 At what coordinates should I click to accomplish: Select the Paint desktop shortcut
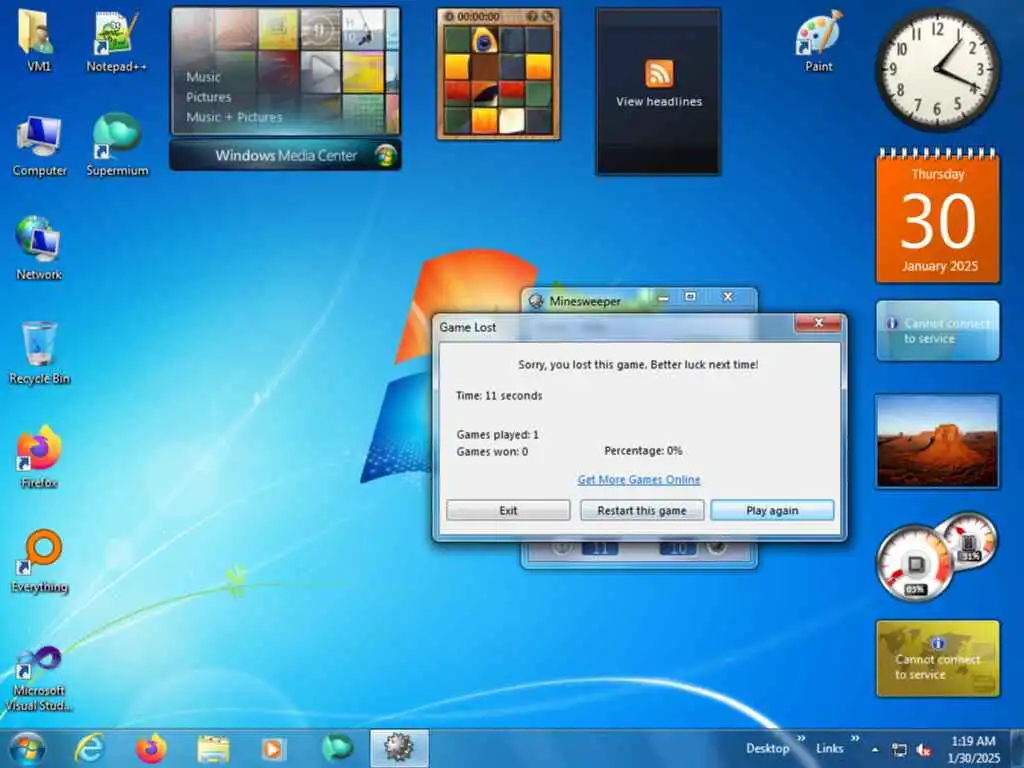pyautogui.click(x=818, y=40)
